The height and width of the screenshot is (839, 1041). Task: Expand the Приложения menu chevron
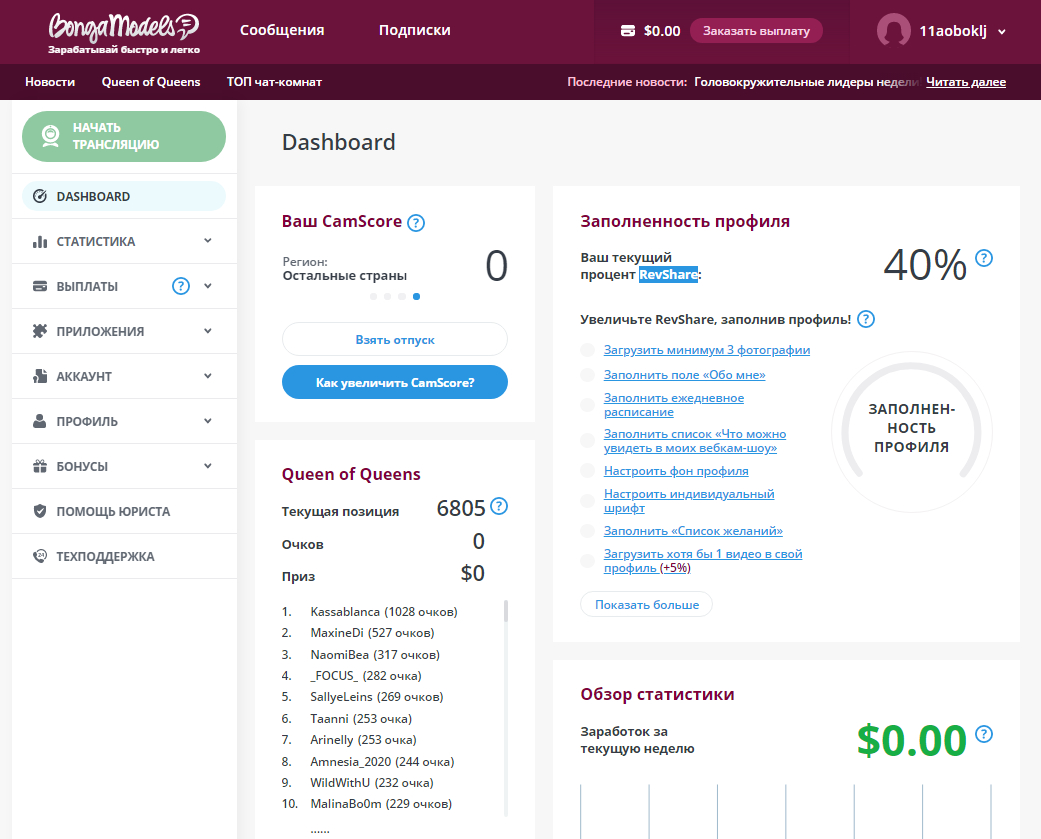(x=208, y=331)
